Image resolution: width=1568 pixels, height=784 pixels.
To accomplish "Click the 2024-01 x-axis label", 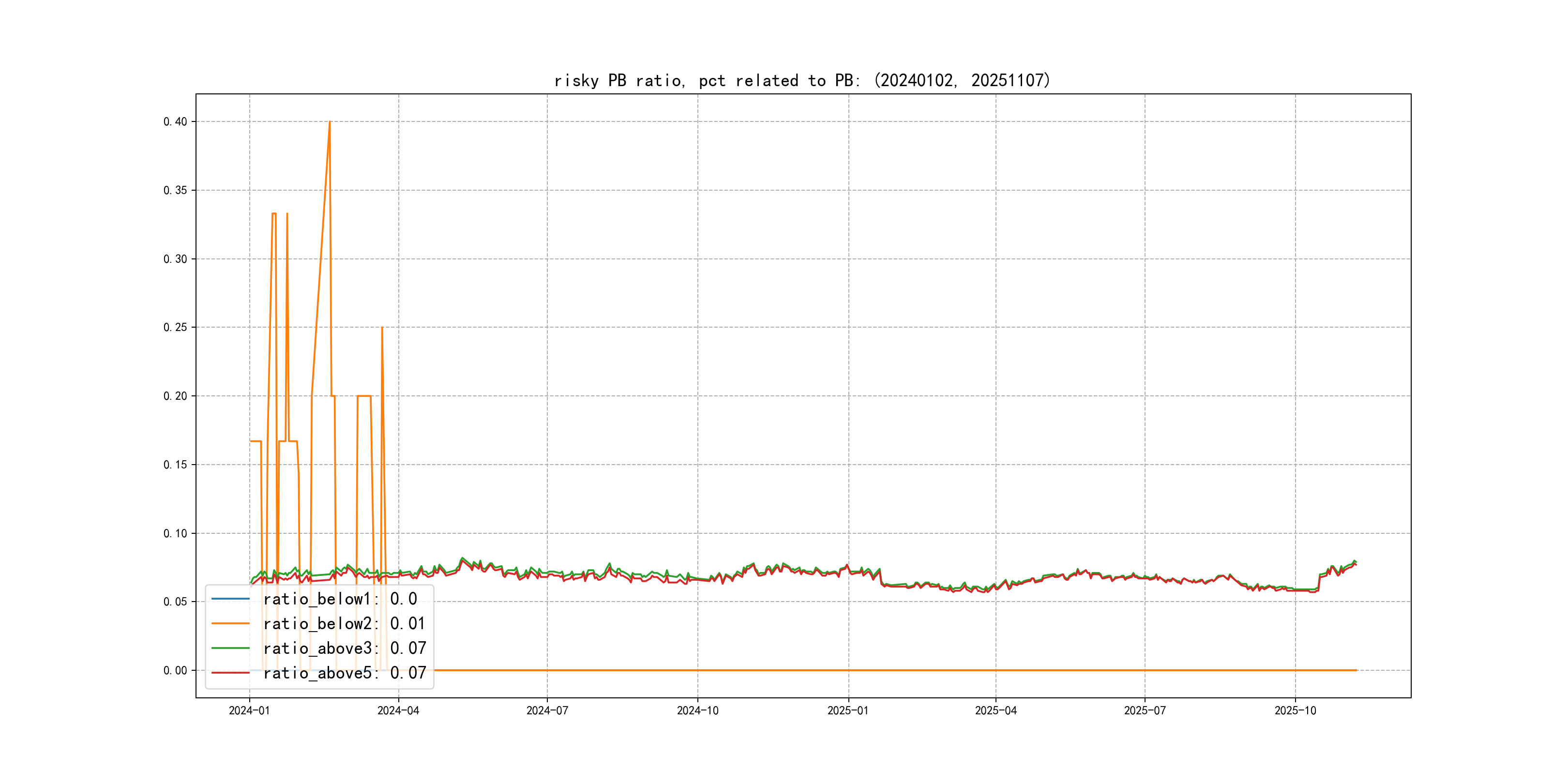I will (249, 710).
